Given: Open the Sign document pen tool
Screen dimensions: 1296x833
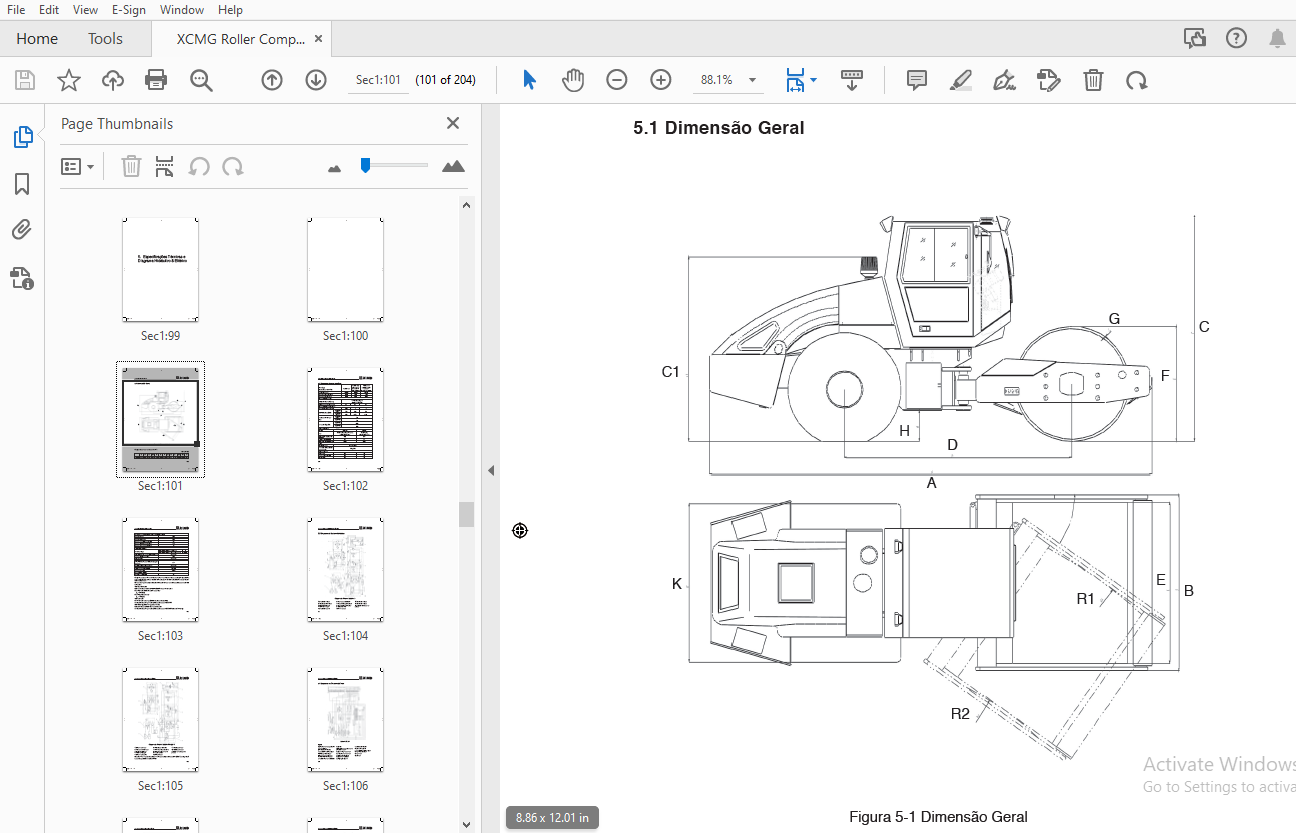Looking at the screenshot, I should (1005, 80).
